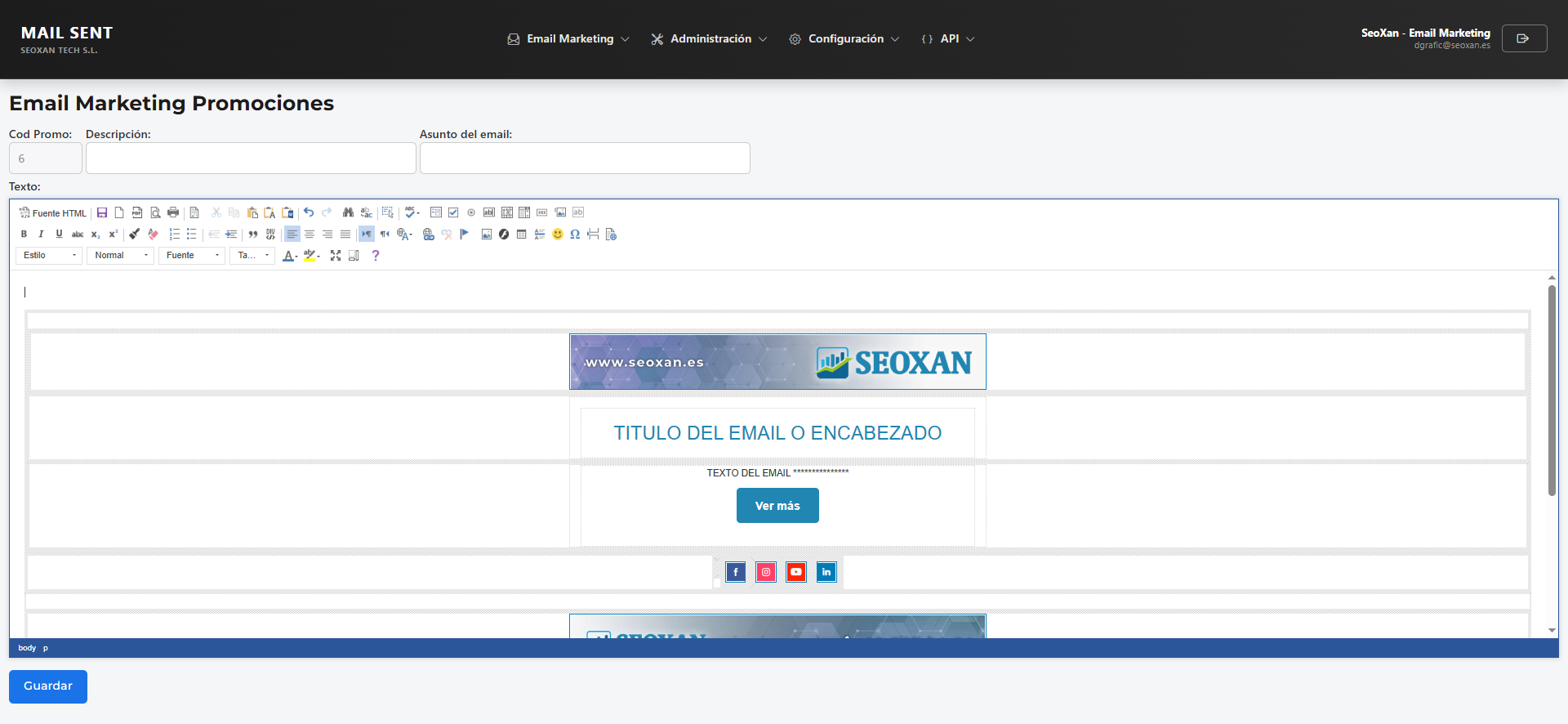1568x724 pixels.
Task: Click the Insert Table icon
Action: [522, 234]
